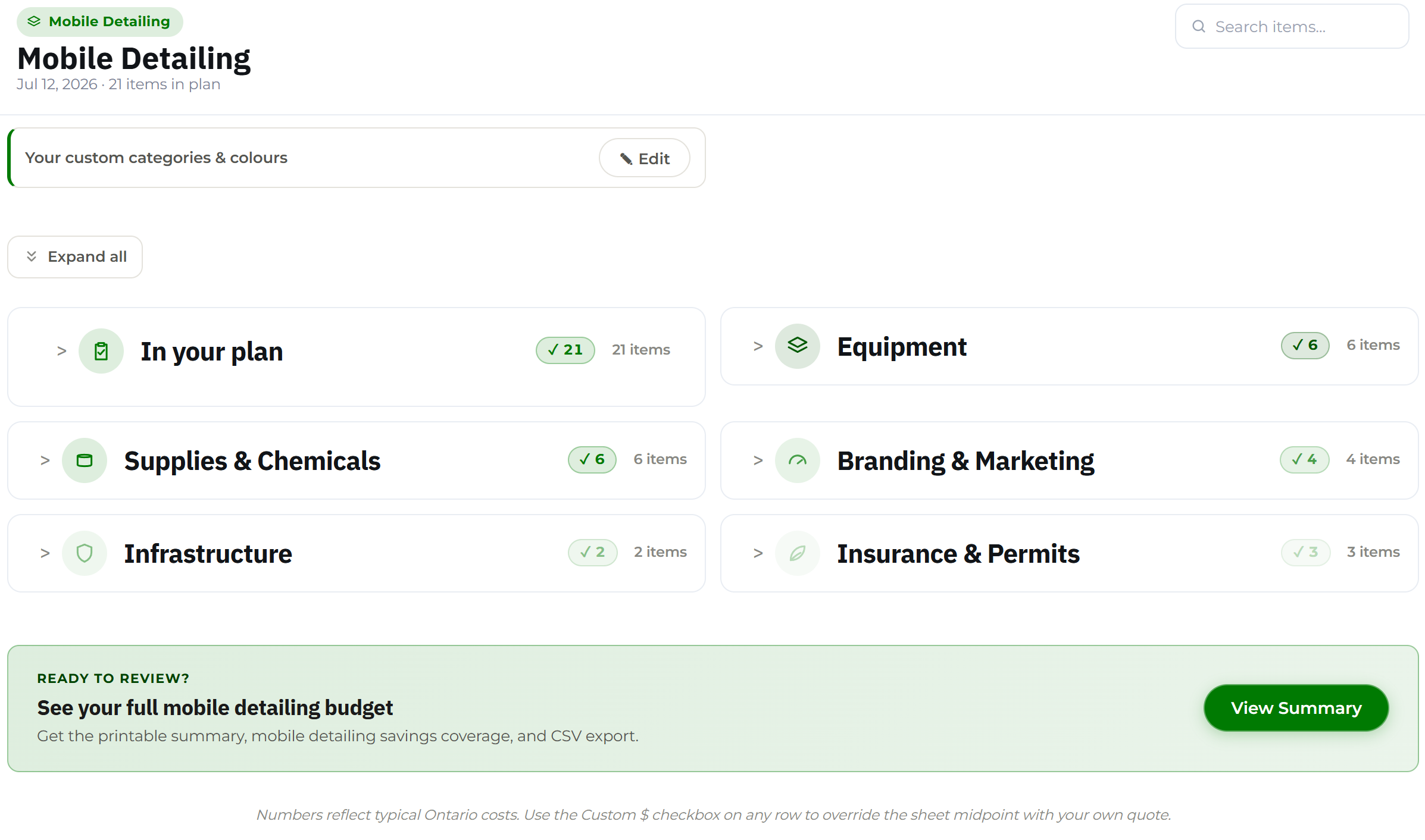The image size is (1425, 840).
Task: Click the clipboard icon for In your plan
Action: (101, 351)
